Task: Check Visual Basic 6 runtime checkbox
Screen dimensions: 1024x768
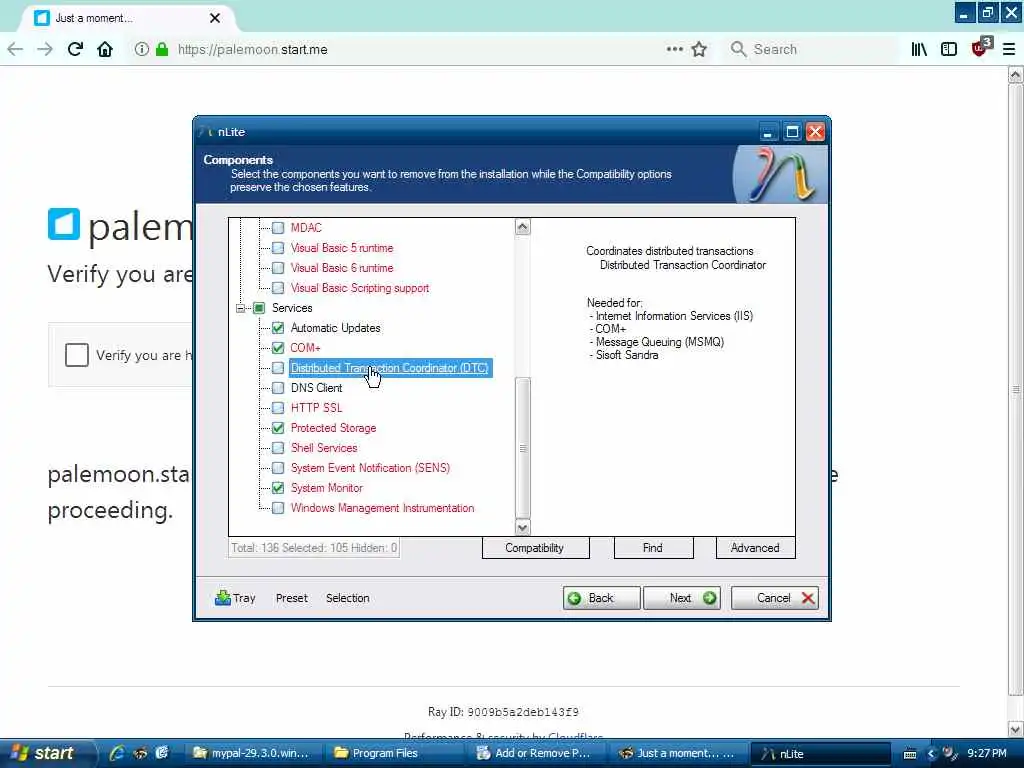Action: point(278,268)
